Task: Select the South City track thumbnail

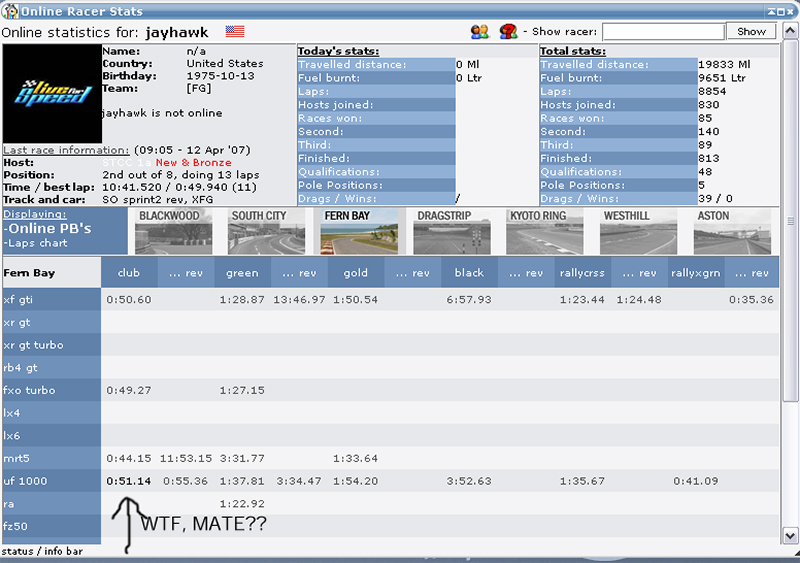Action: click(266, 231)
